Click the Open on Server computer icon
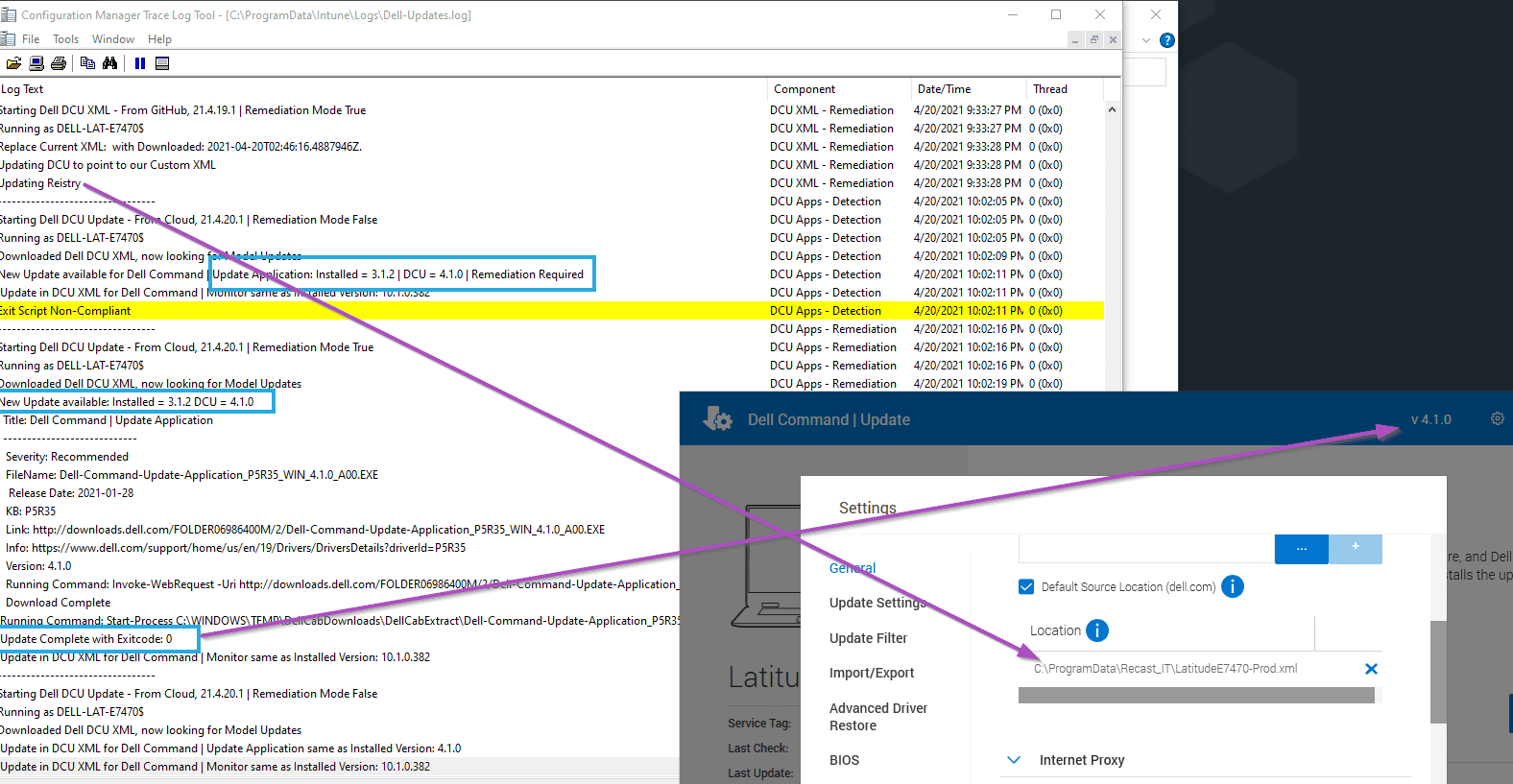The image size is (1513, 784). point(36,63)
